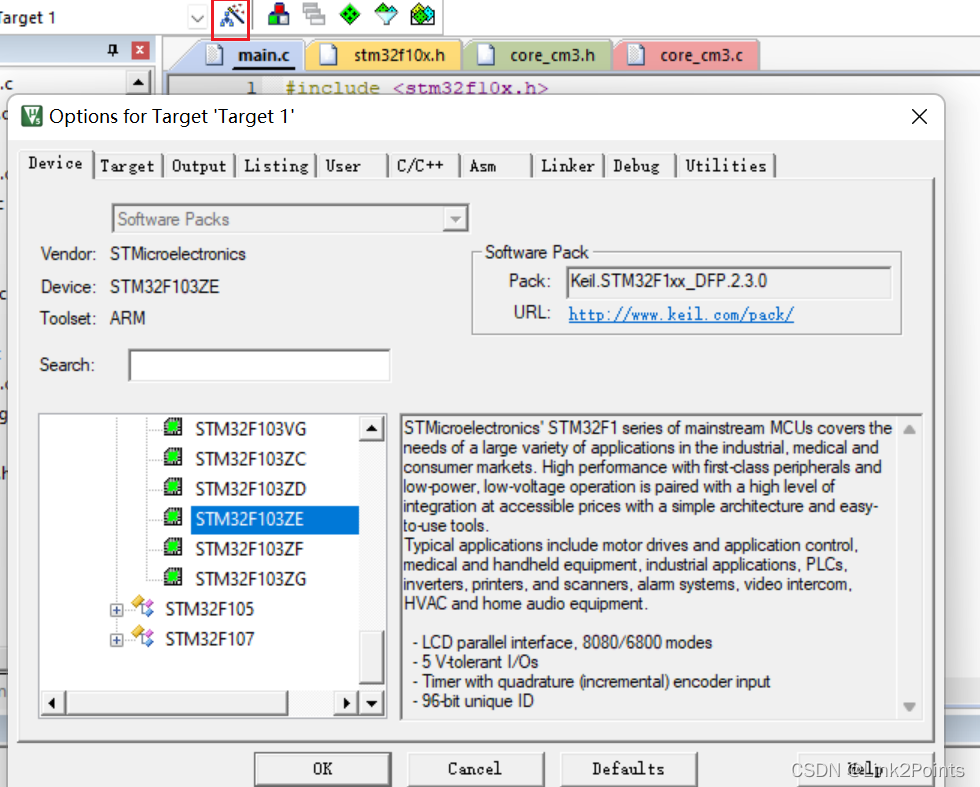Click the chip icon beside STM32F103ZE
Image resolution: width=980 pixels, height=787 pixels.
click(173, 517)
